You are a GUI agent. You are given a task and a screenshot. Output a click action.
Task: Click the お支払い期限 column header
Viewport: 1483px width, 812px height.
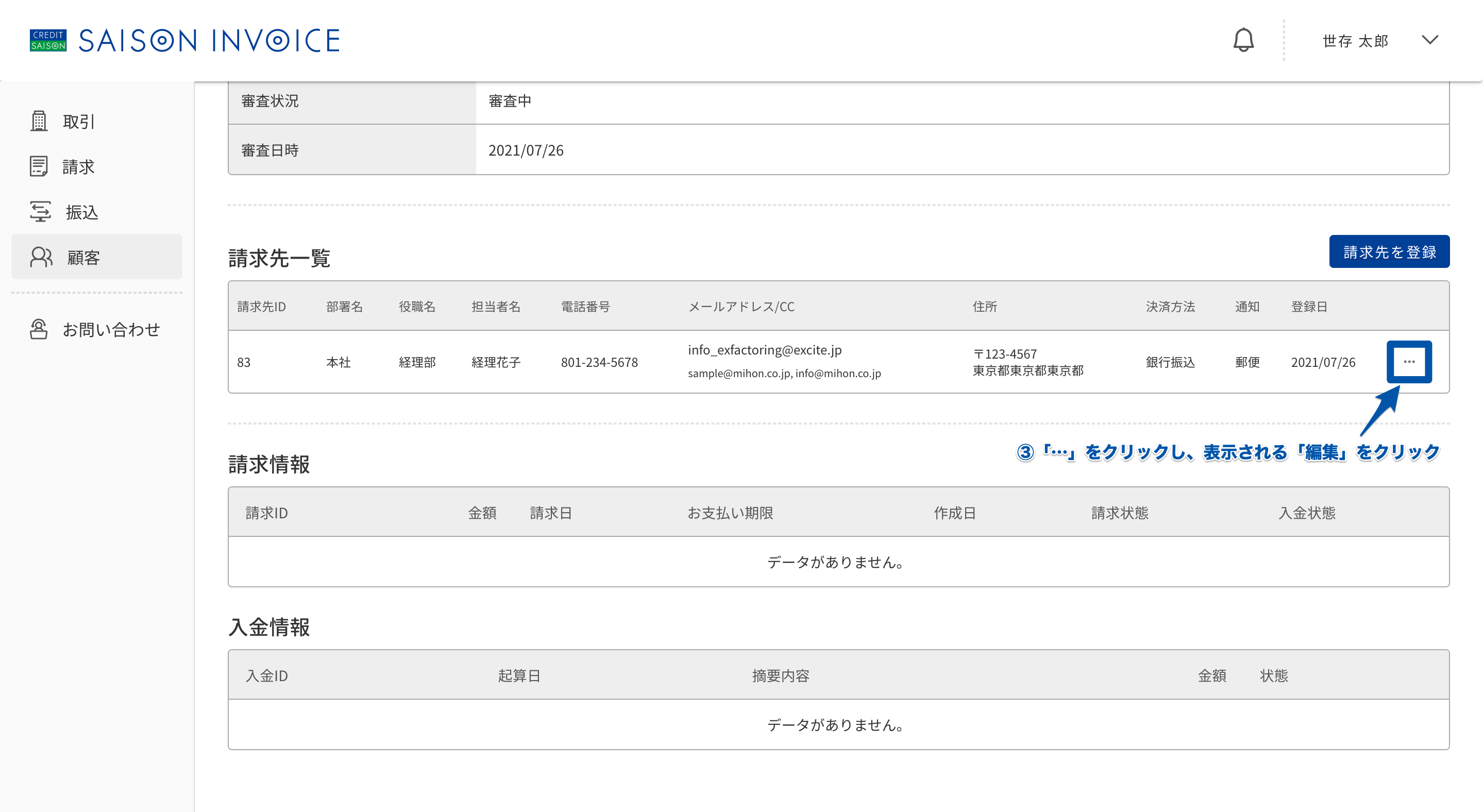pyautogui.click(x=730, y=513)
